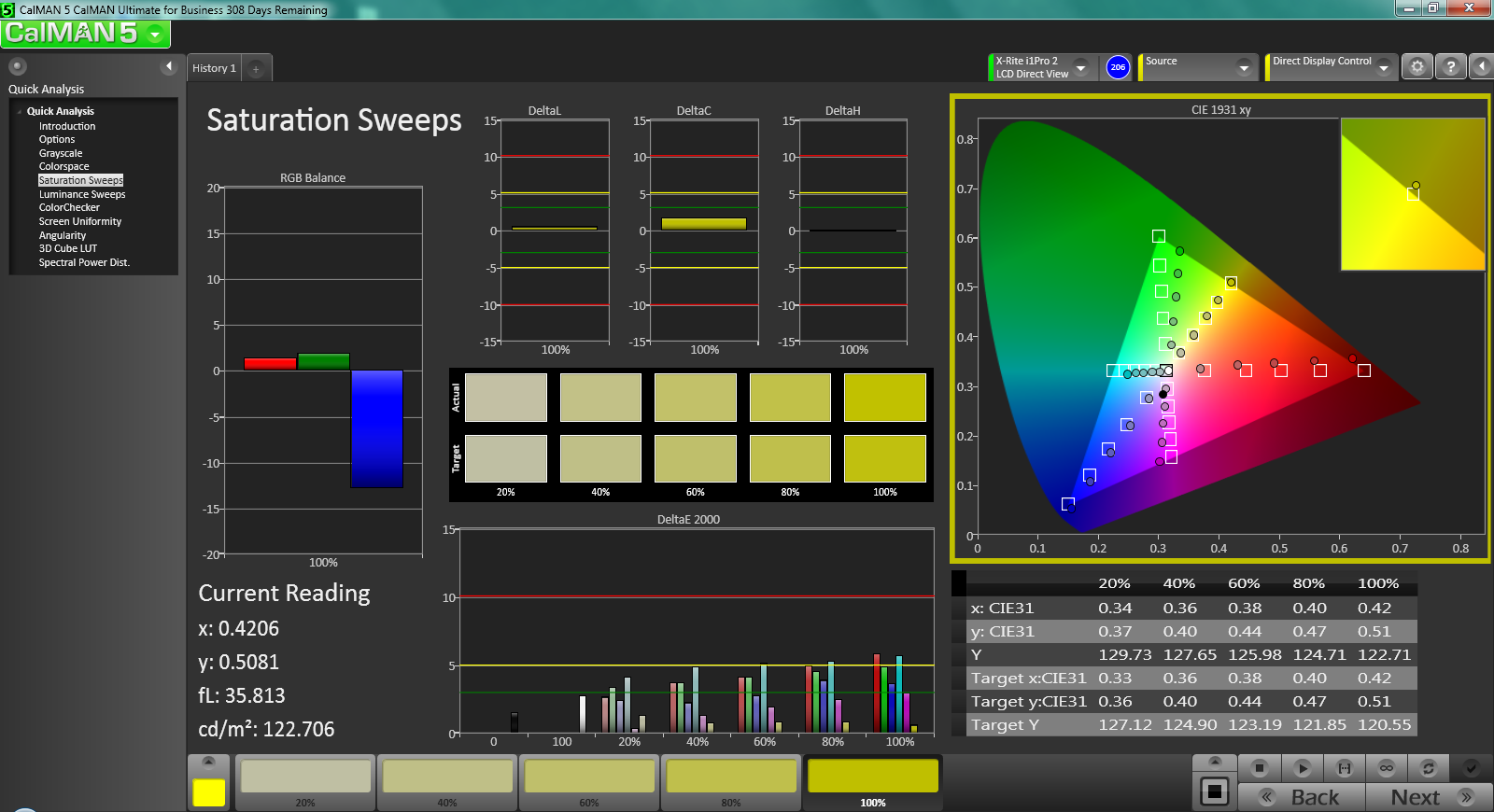Screen dimensions: 1494x812
Task: Open the Direct Display Control dropdown
Action: [1384, 67]
